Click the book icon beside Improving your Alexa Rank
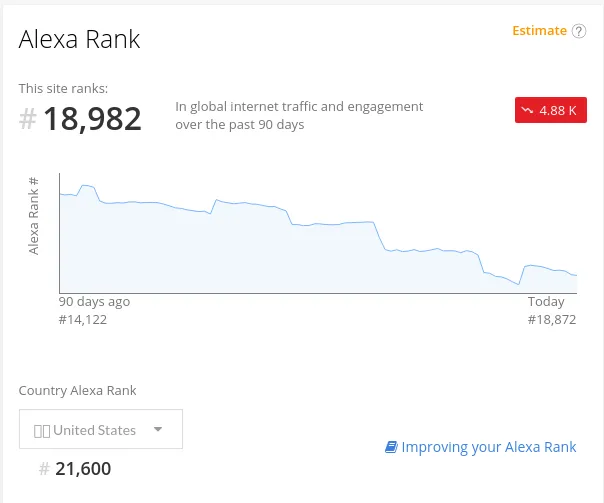 391,447
